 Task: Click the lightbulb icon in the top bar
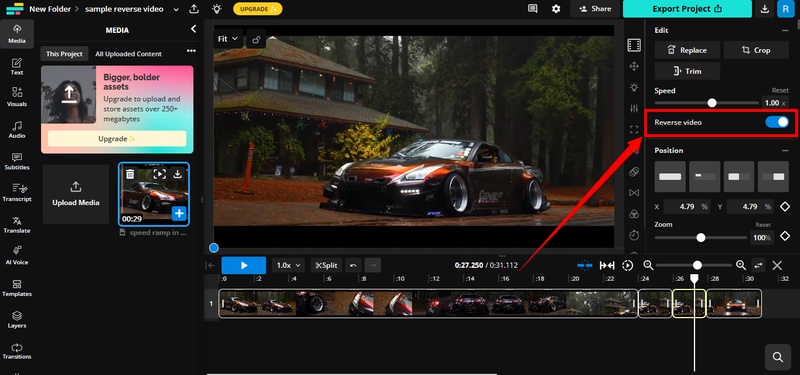click(217, 9)
